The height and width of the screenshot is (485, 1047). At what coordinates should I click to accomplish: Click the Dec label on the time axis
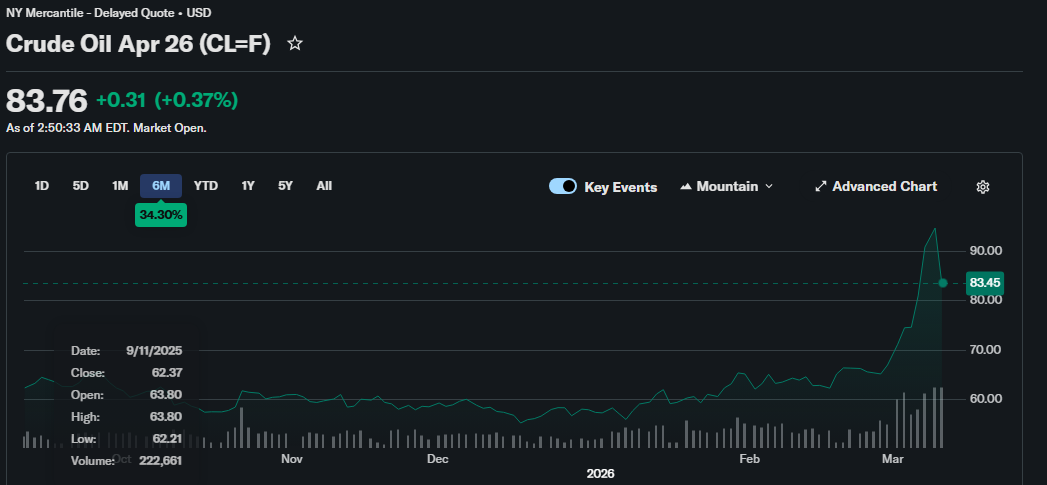point(437,459)
